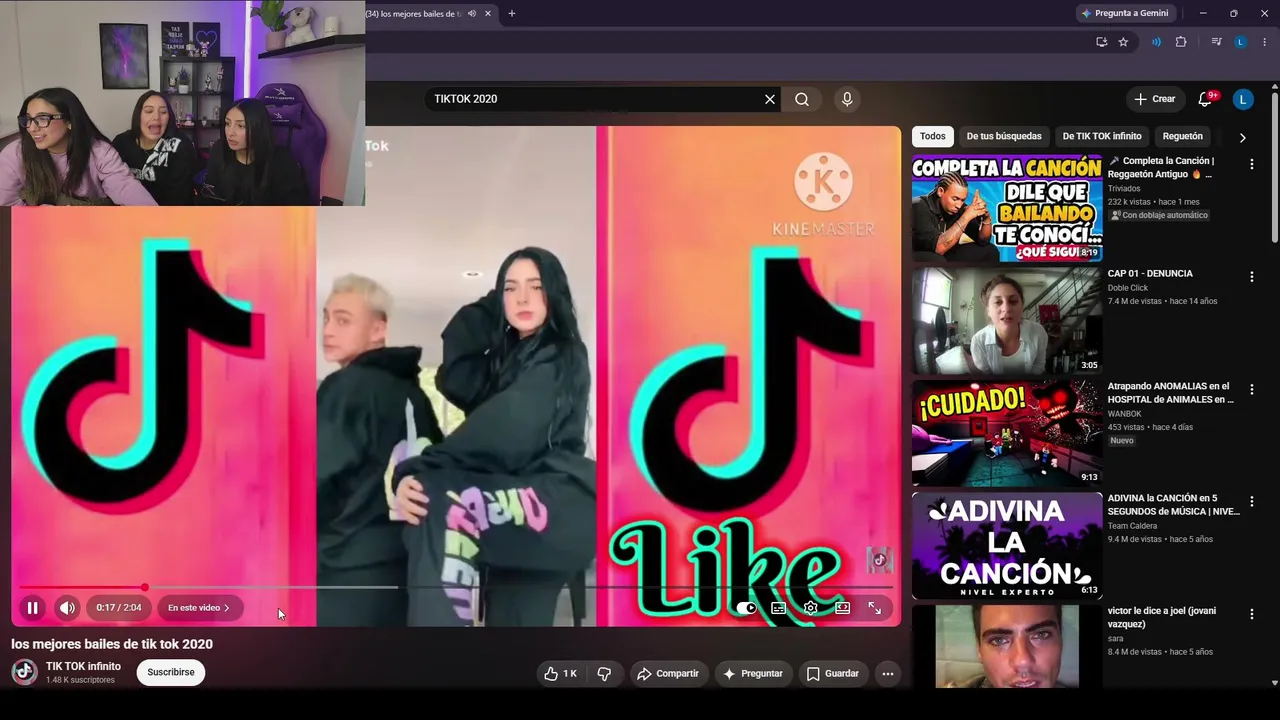Focus the 'TIKTOK 2020' search field

point(595,99)
